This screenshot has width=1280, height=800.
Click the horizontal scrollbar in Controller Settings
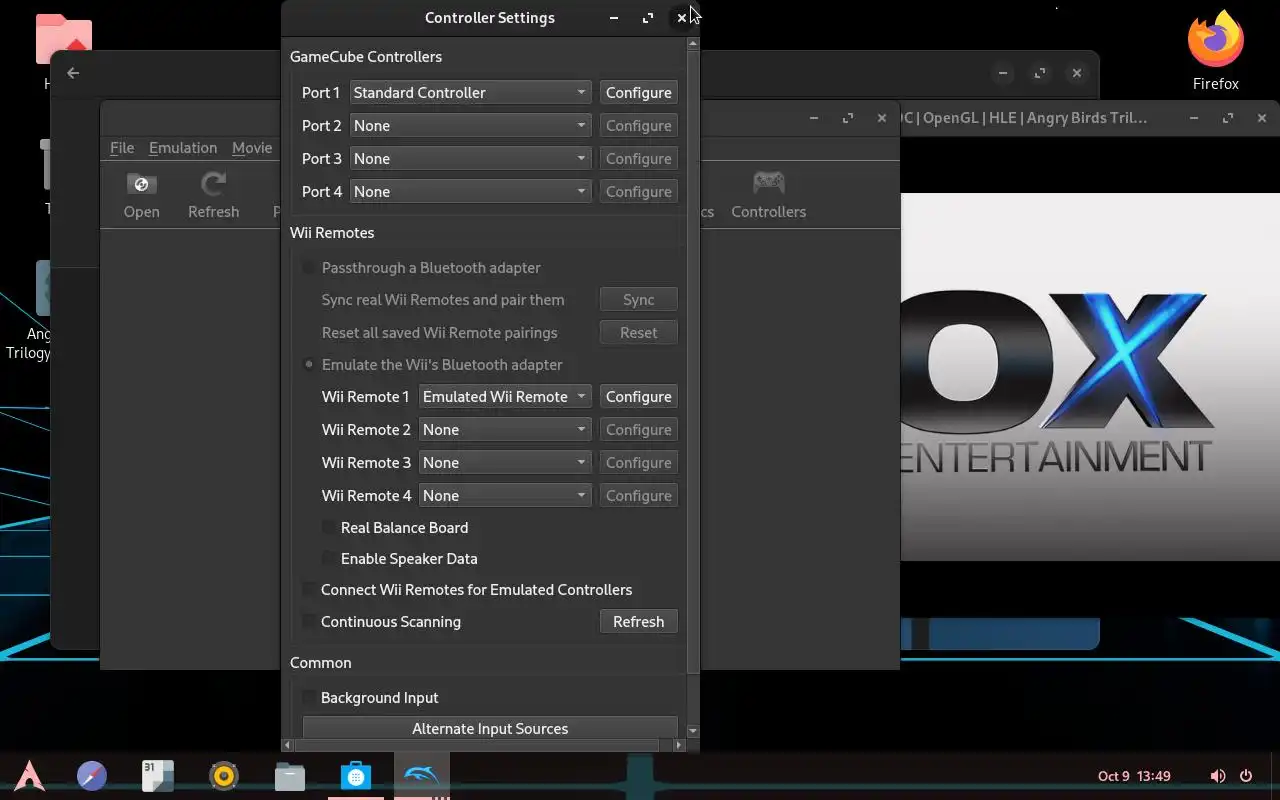tap(476, 745)
